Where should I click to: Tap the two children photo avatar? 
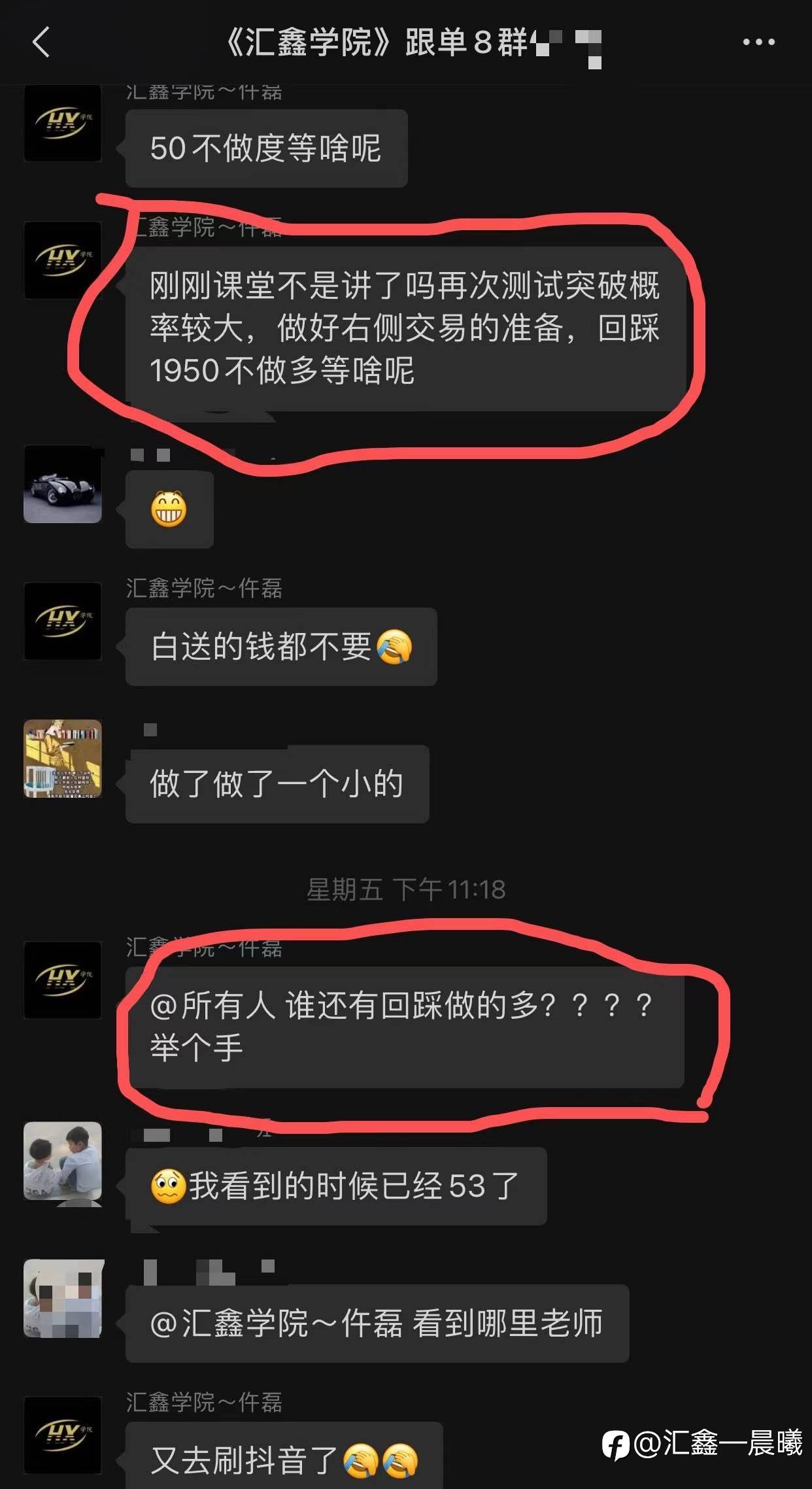point(63,1161)
